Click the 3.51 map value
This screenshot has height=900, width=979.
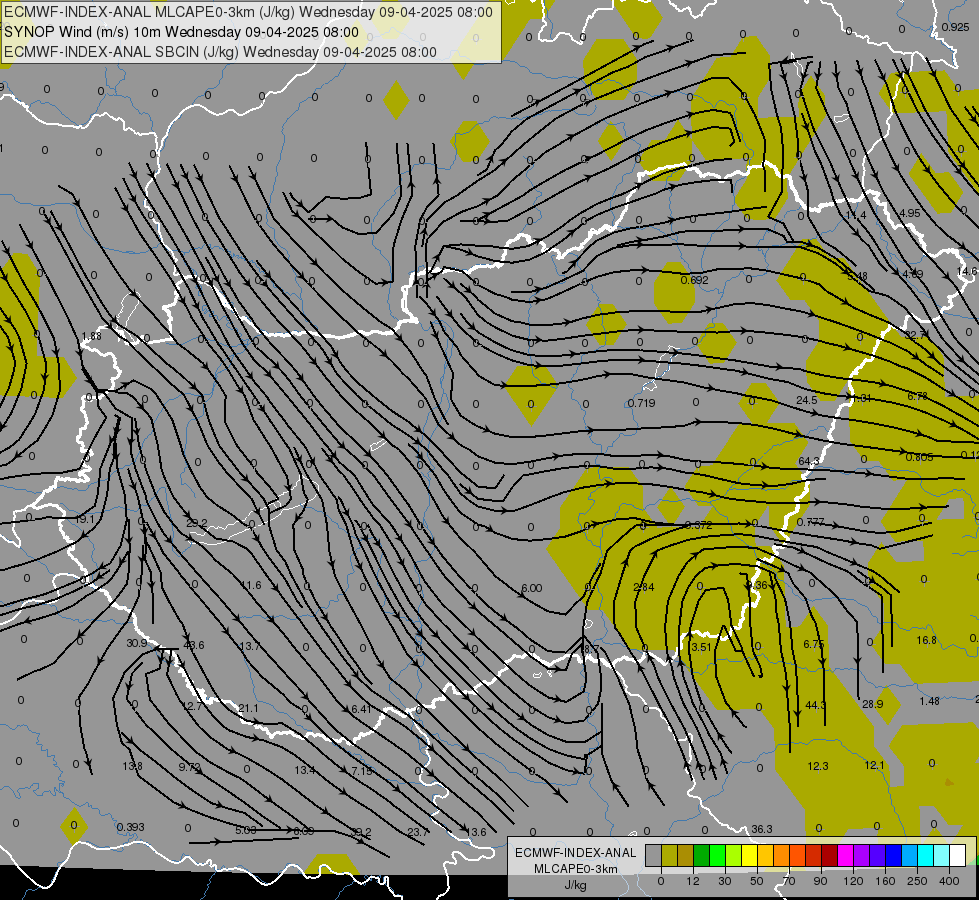(x=701, y=647)
